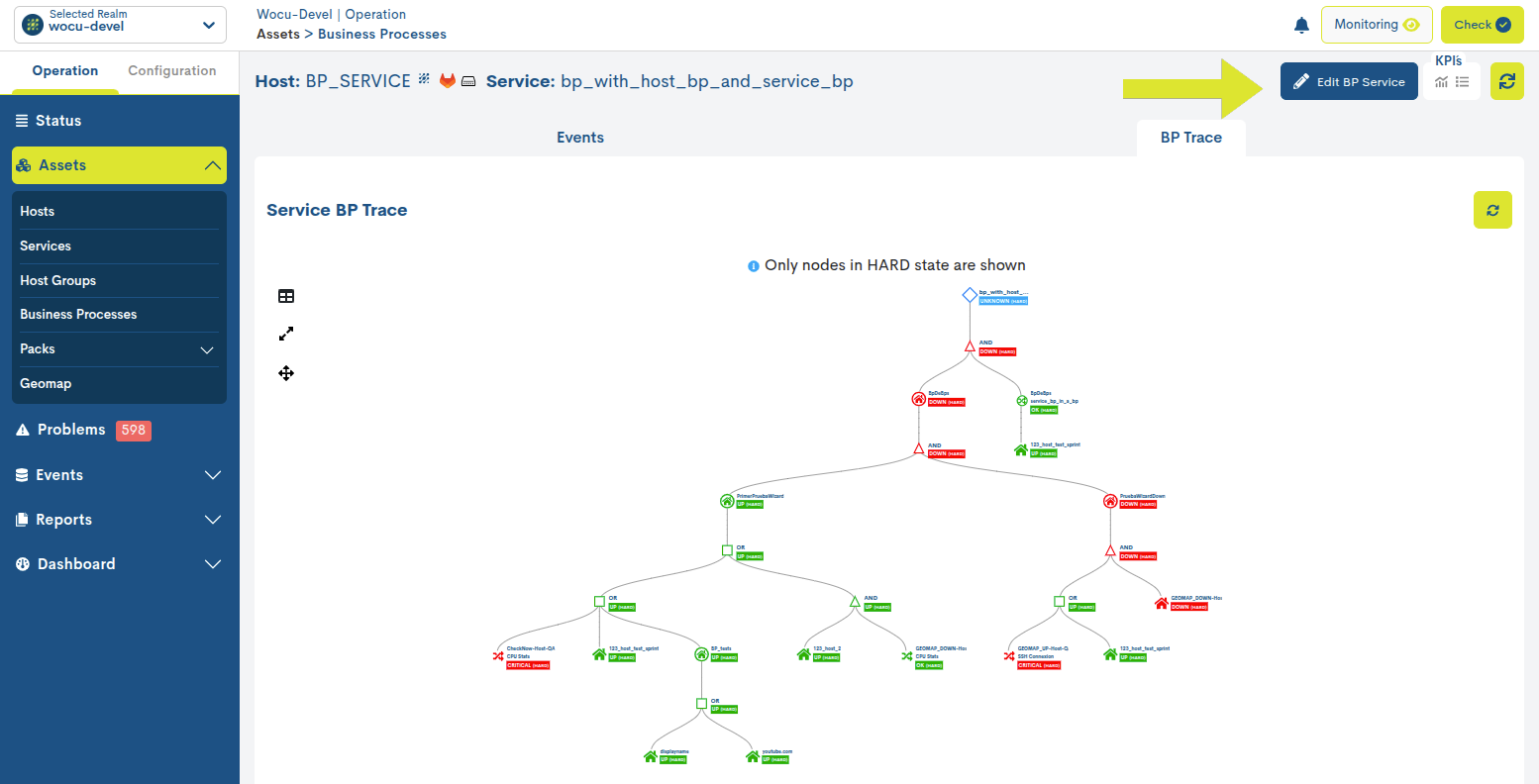Screen dimensions: 1539x784
Task: Select the GEOMAP_UP-Host SSH Connexion node
Action: click(1008, 655)
